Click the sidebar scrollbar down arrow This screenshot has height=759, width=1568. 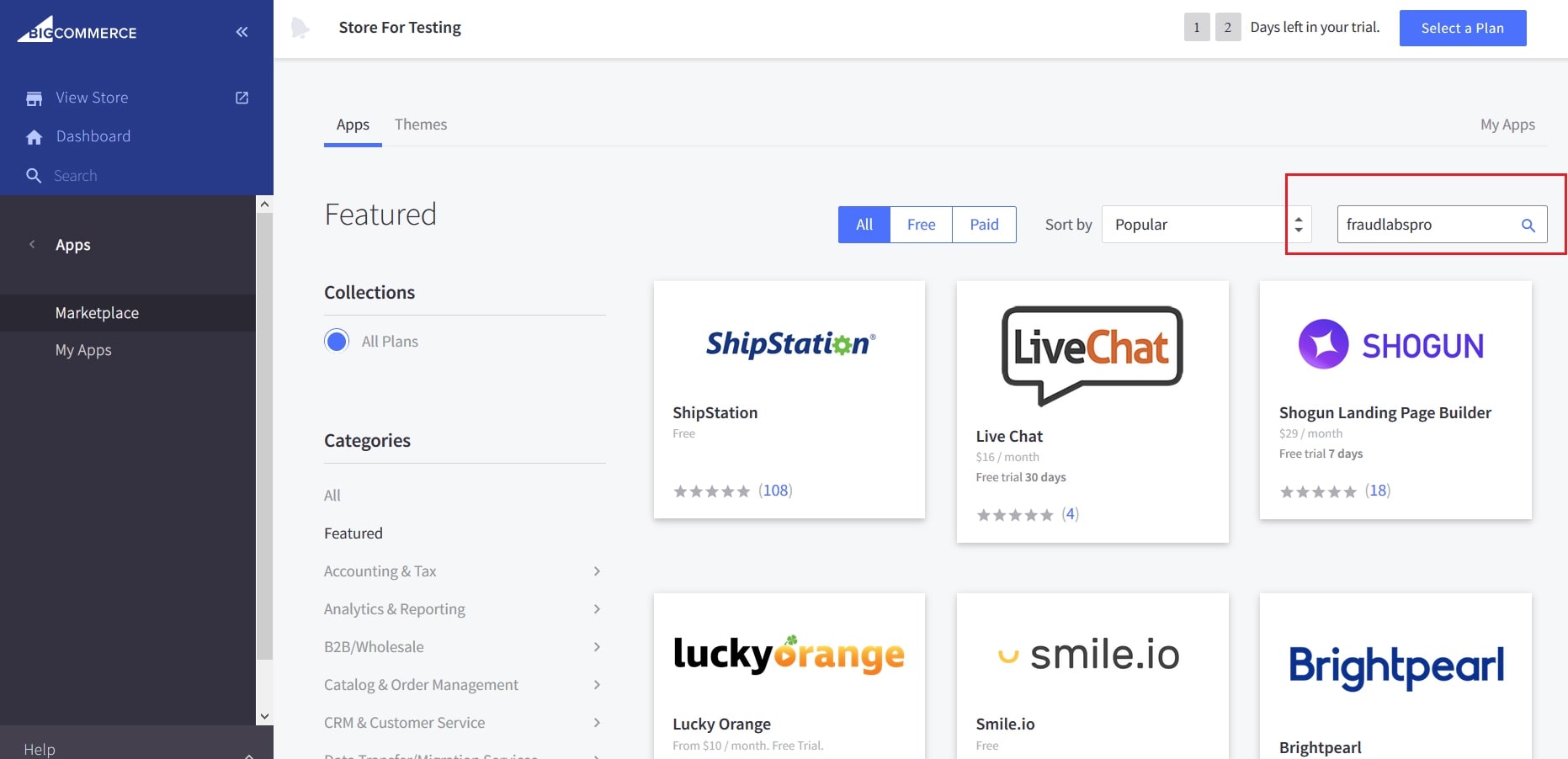(264, 717)
